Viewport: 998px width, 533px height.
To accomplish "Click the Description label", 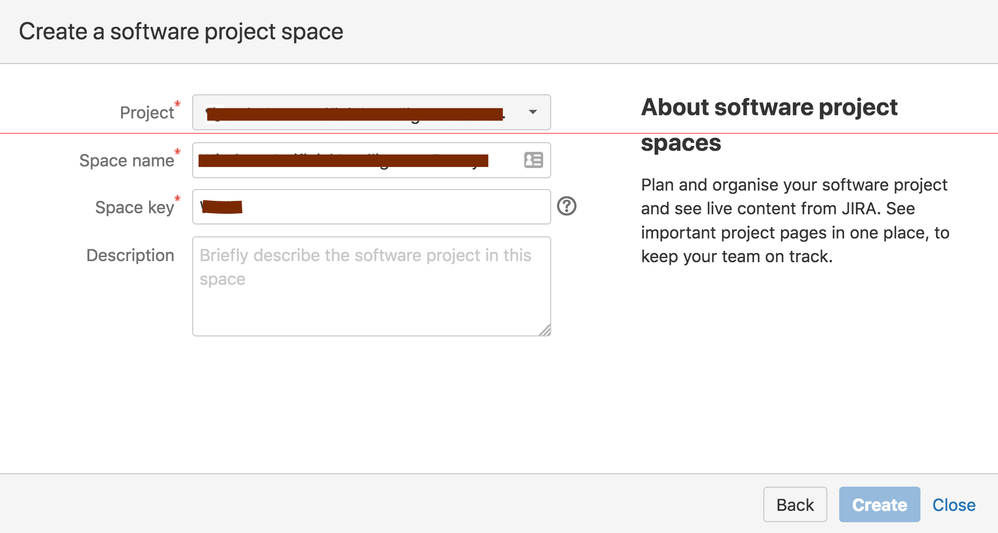I will pyautogui.click(x=130, y=255).
